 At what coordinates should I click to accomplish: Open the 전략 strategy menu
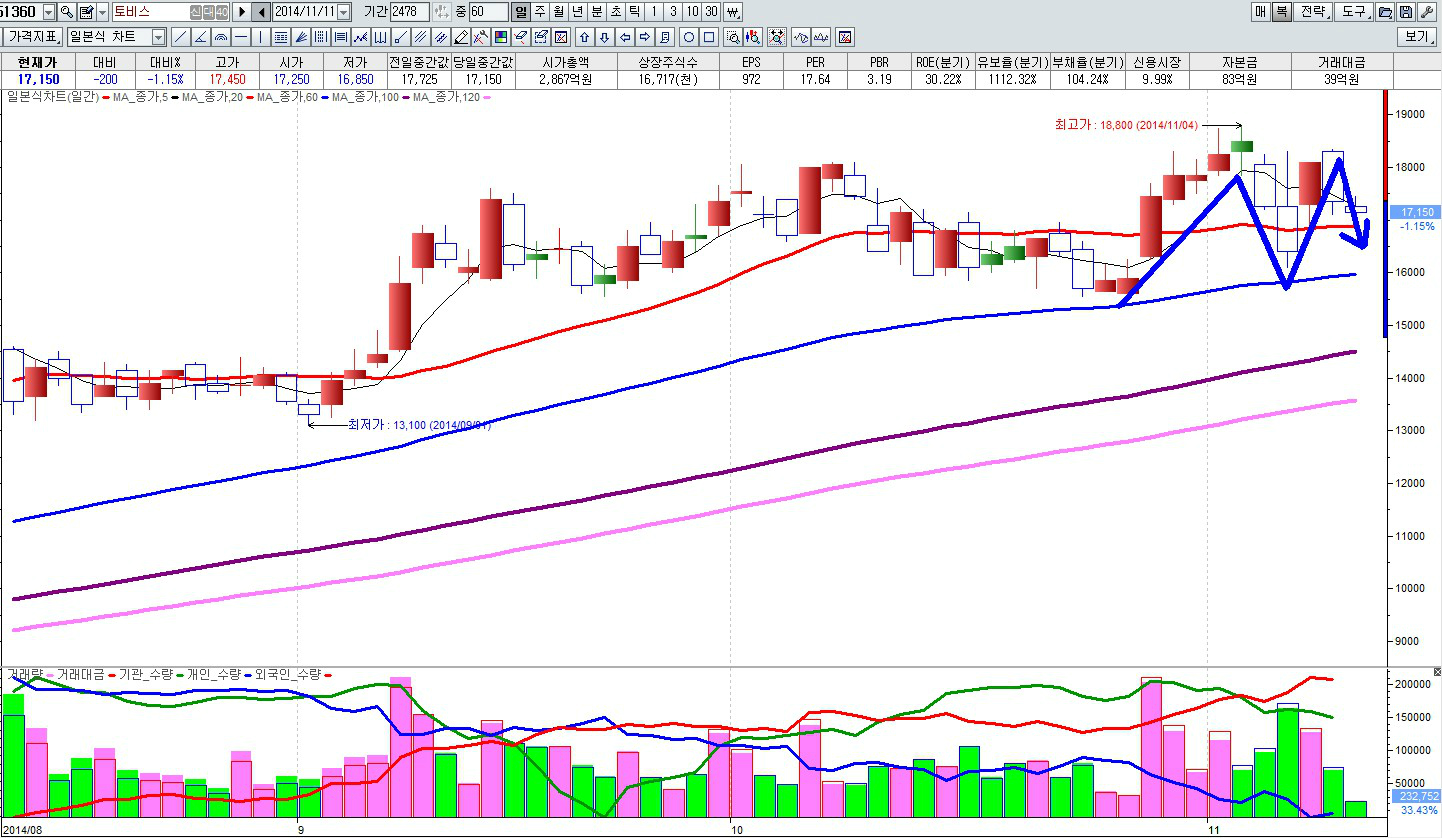pyautogui.click(x=1312, y=12)
